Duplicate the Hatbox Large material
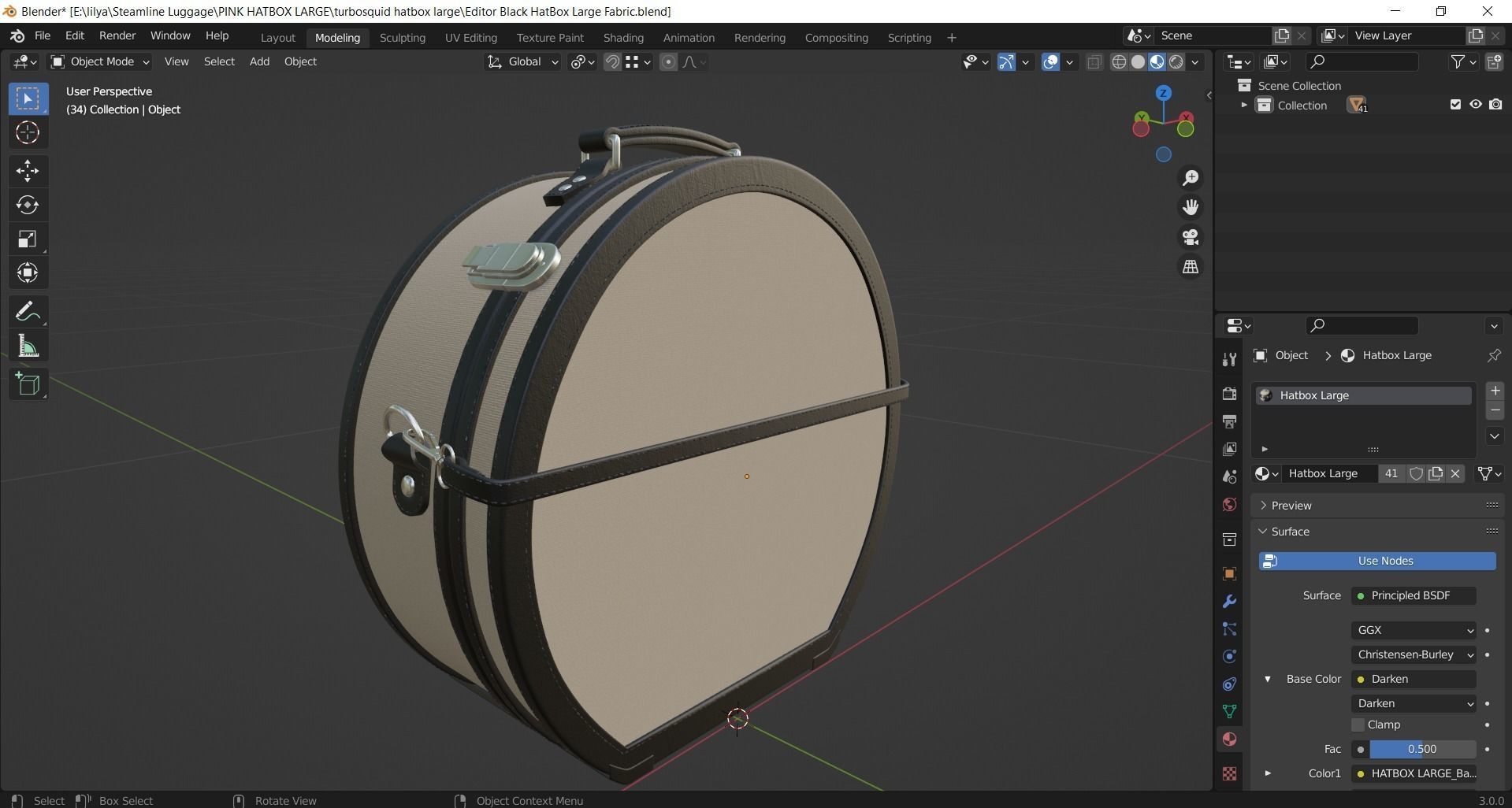The height and width of the screenshot is (808, 1512). coord(1436,473)
